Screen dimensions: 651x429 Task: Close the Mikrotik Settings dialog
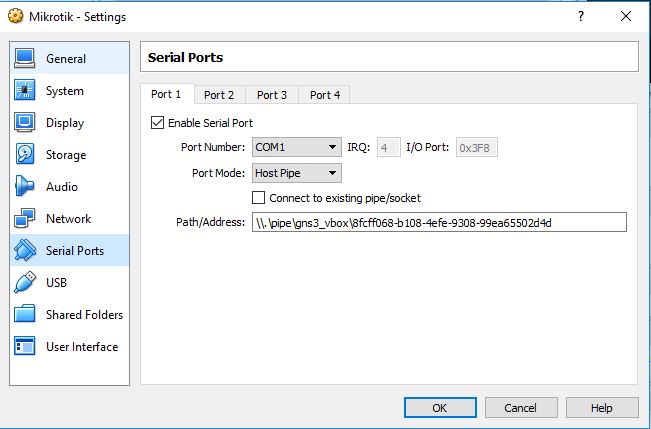point(626,17)
